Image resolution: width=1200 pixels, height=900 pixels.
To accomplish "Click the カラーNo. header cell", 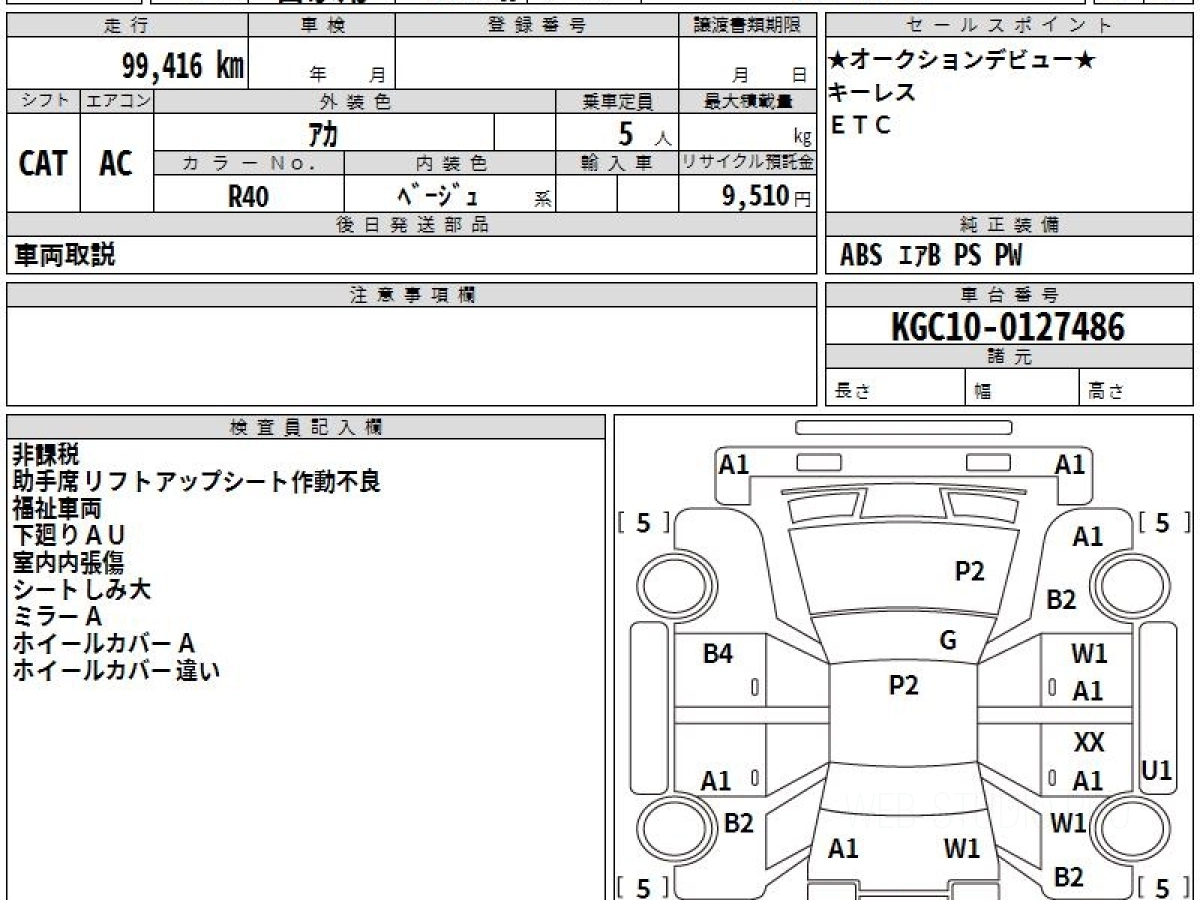I will (249, 163).
